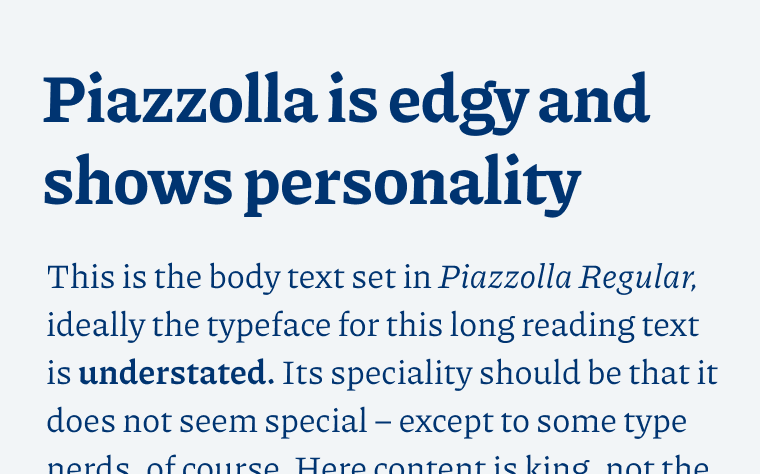Click the word edgy in the heading
This screenshot has width=760, height=474.
tap(458, 103)
